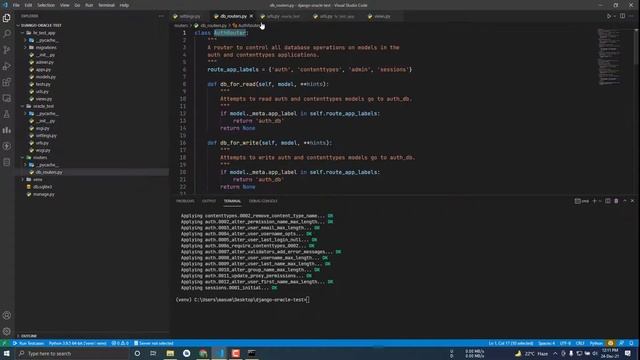Screen dimensions: 640x360
Task: Open new terminal launch profile dropdown
Action: coord(600,201)
